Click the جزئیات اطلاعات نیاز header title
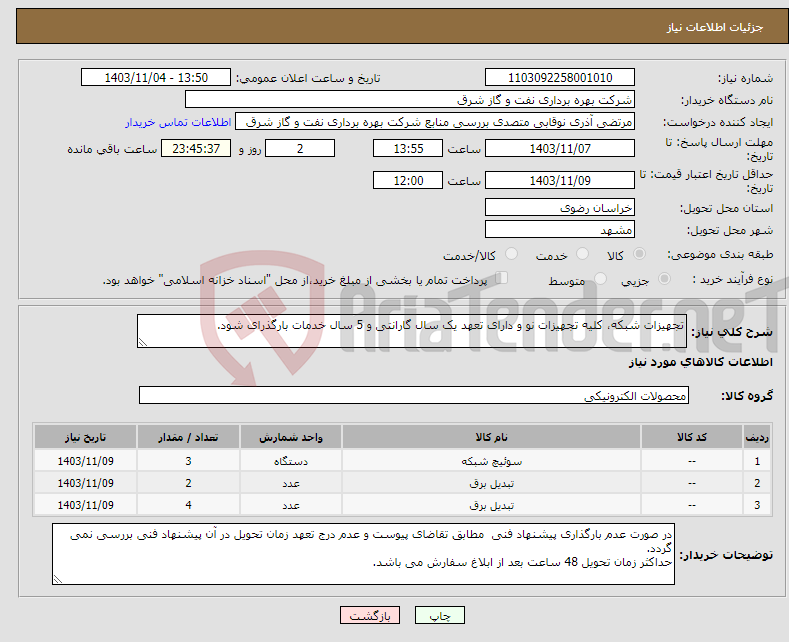This screenshot has width=789, height=642. pos(715,27)
